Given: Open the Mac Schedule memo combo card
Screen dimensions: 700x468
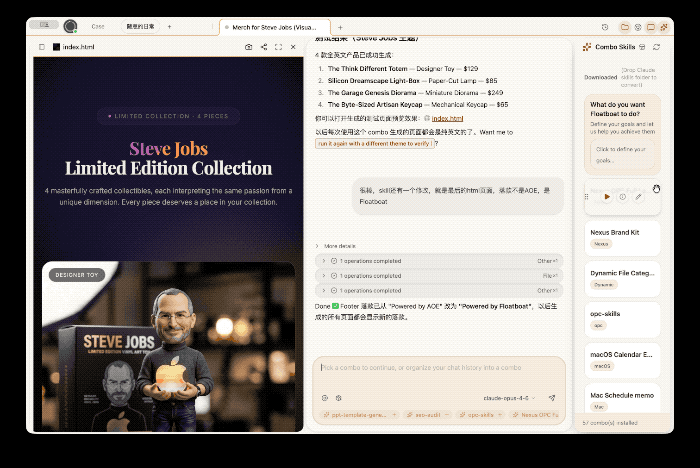Looking at the screenshot, I should tap(622, 398).
